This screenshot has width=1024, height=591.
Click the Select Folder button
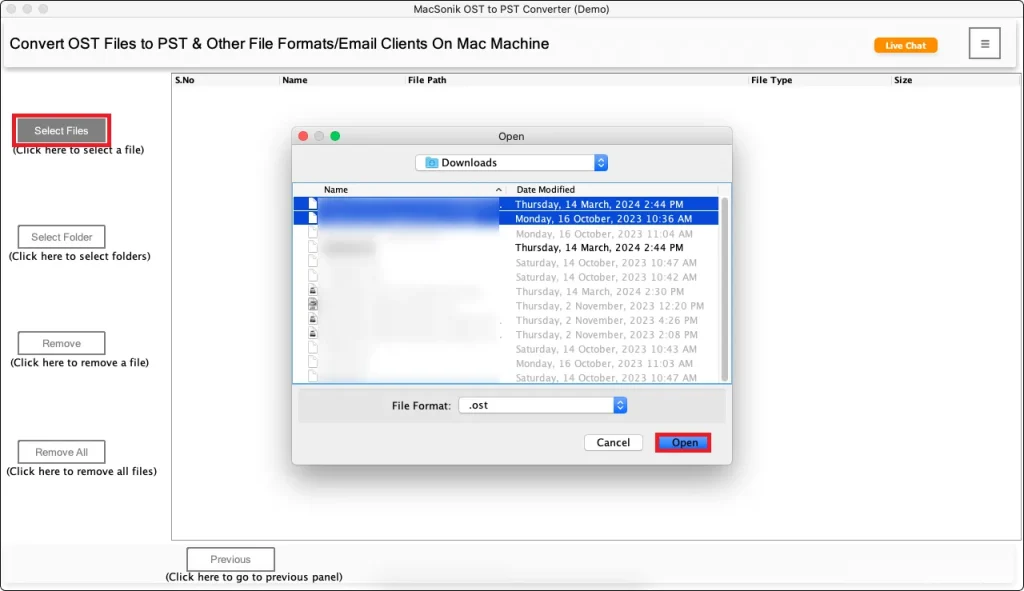[61, 237]
